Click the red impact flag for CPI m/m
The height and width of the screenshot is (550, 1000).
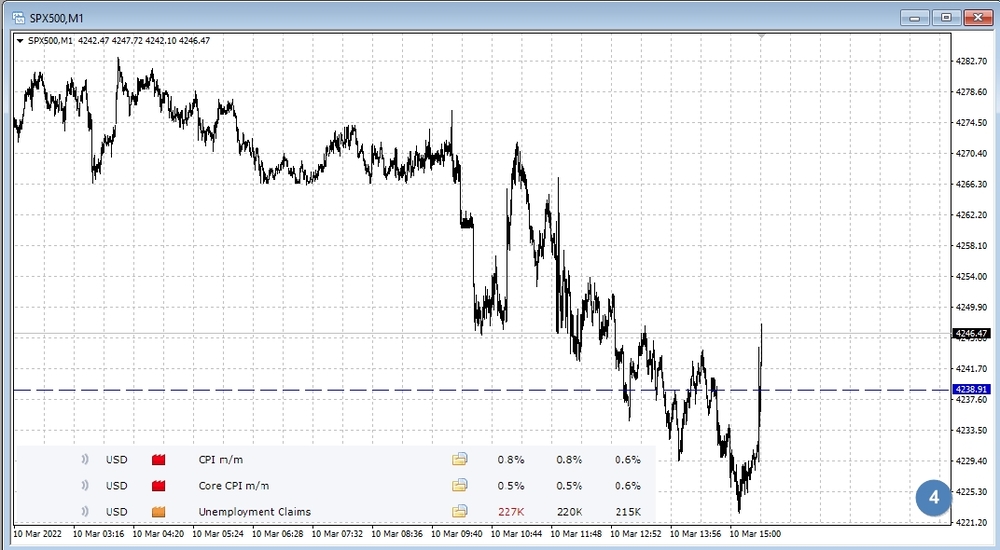tap(158, 460)
